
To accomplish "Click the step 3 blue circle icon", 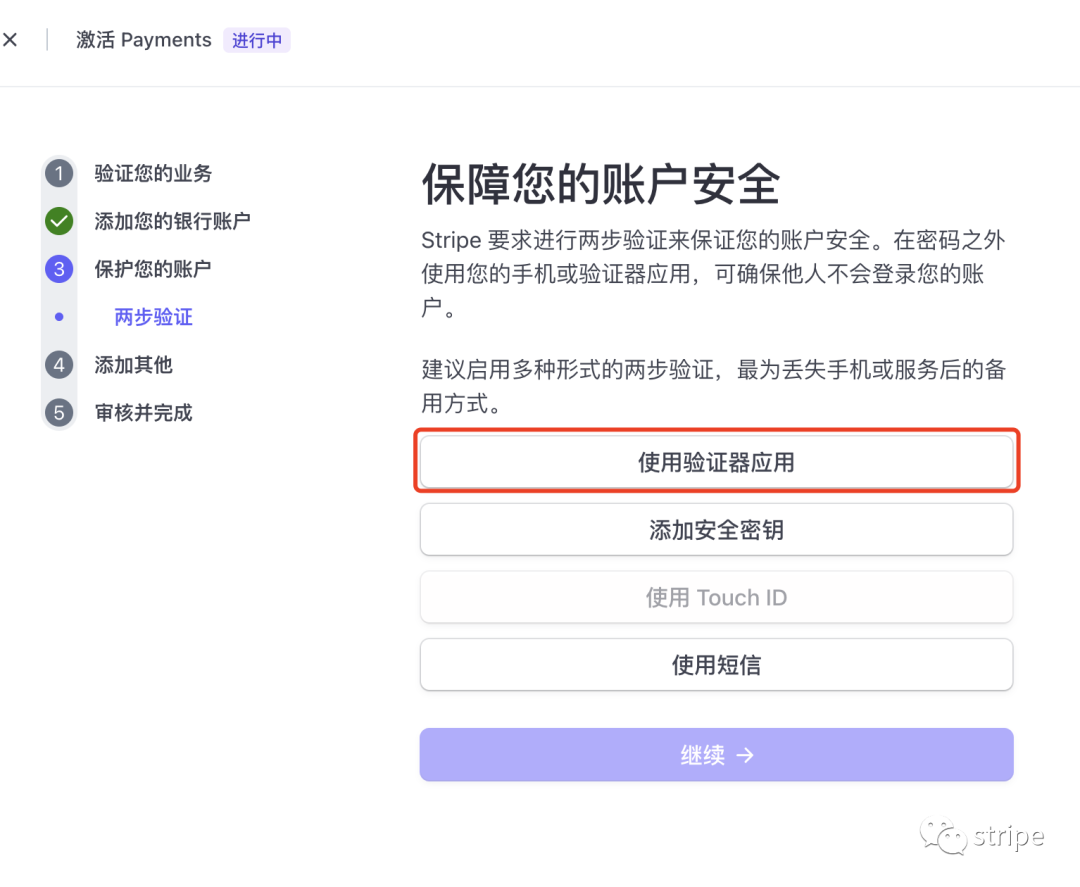I will (59, 269).
